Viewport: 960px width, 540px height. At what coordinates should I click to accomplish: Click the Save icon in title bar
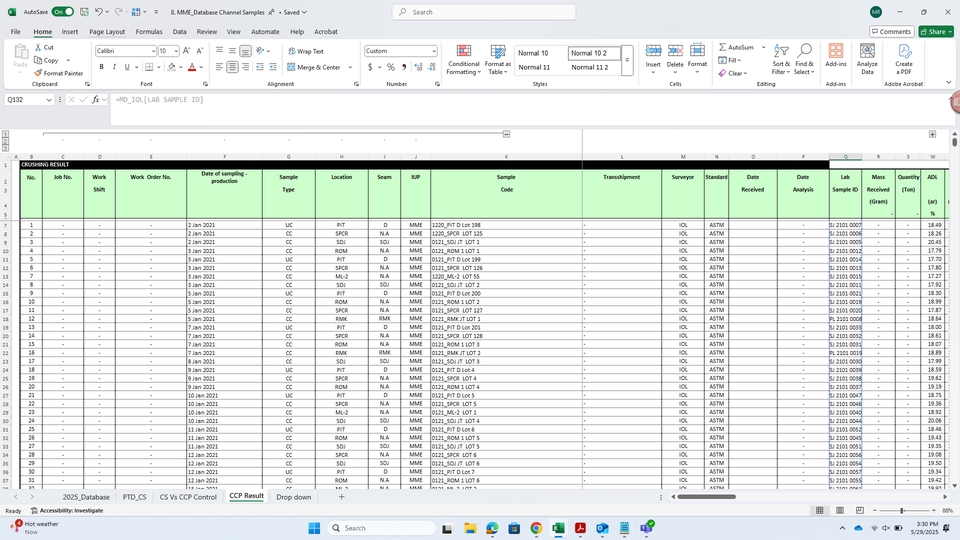tap(84, 12)
